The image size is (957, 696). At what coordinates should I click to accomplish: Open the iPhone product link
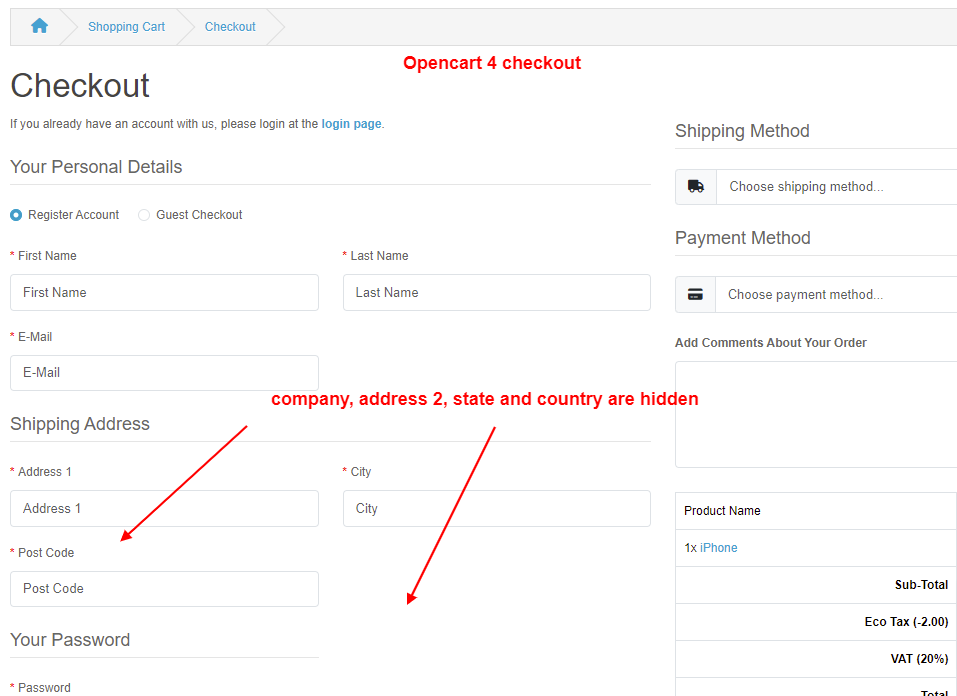(x=718, y=548)
